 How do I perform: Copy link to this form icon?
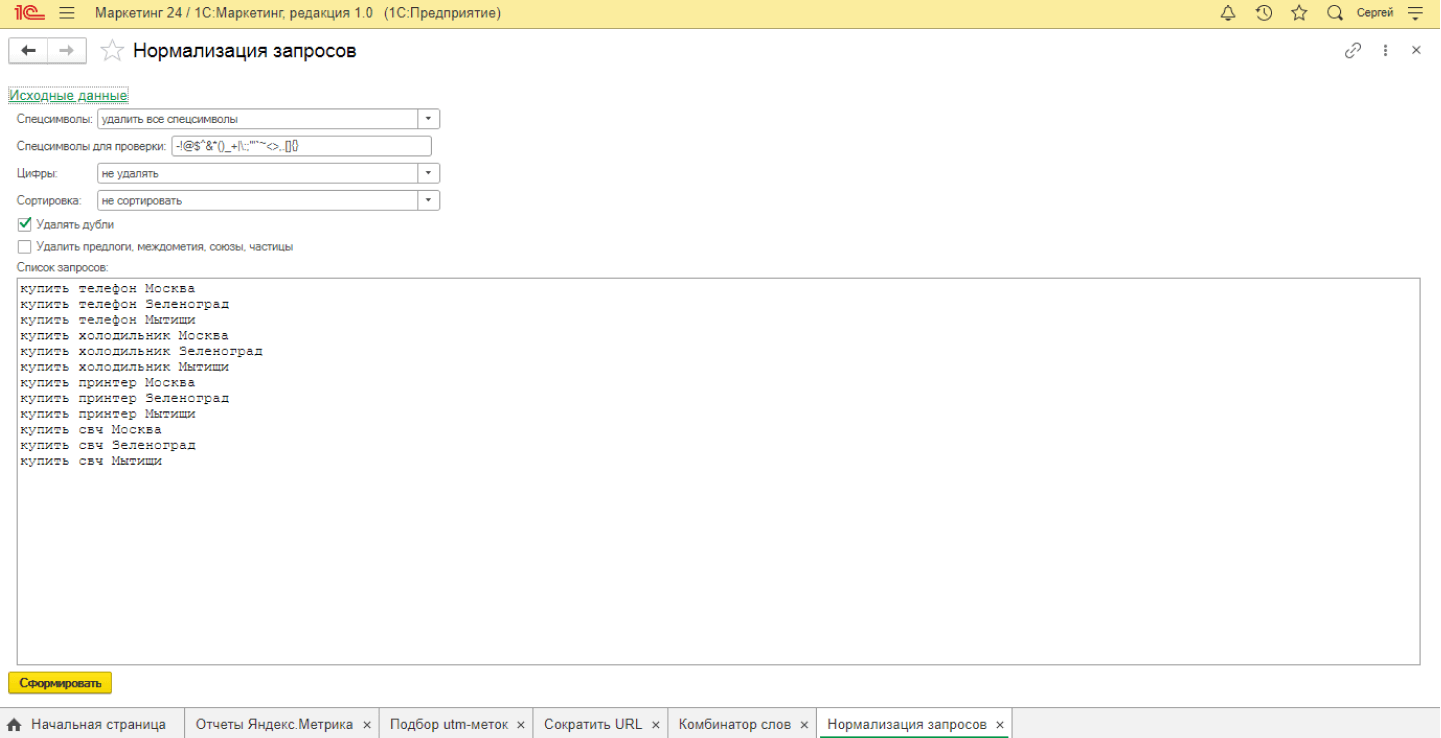[1353, 50]
